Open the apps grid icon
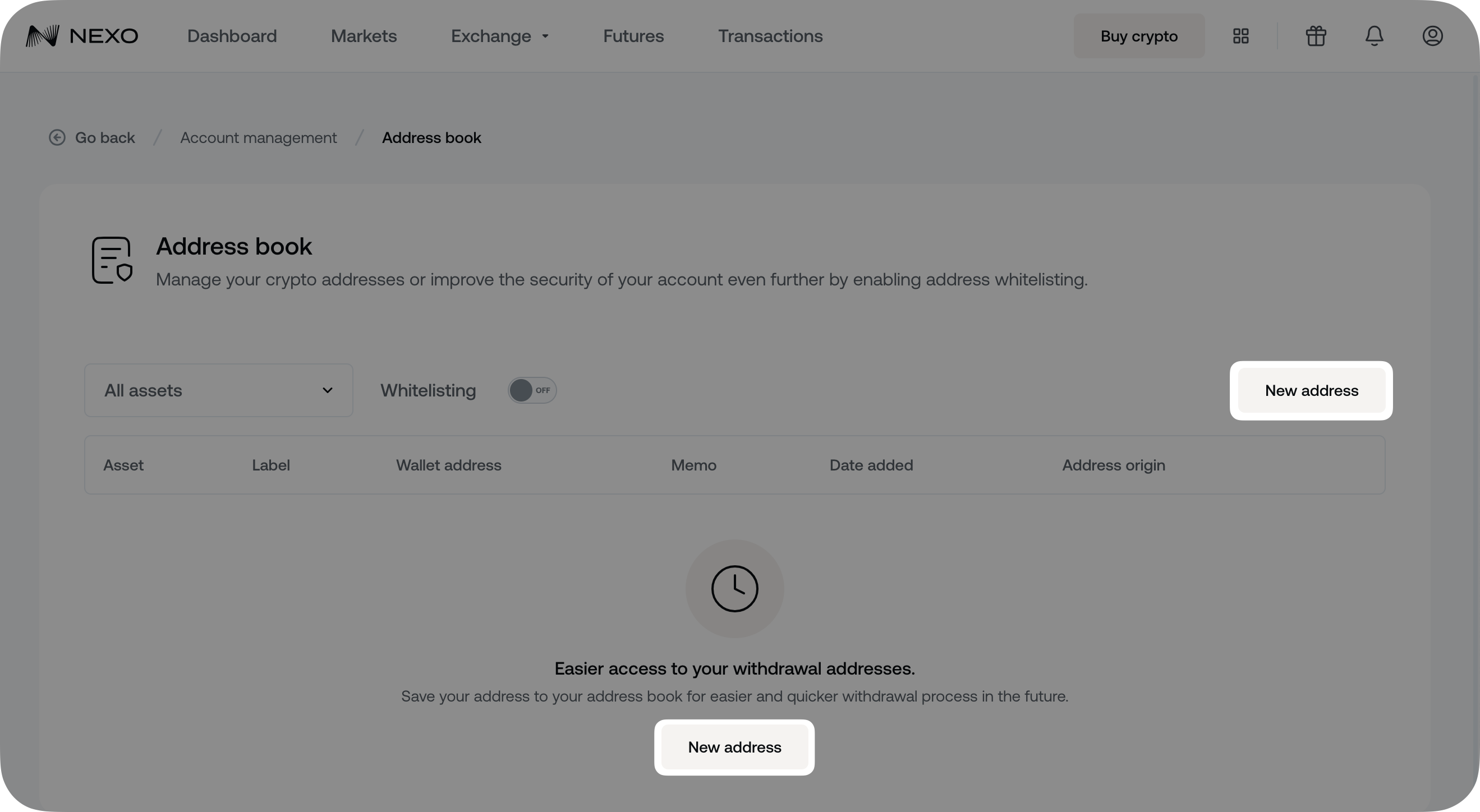This screenshot has width=1480, height=812. click(1240, 36)
